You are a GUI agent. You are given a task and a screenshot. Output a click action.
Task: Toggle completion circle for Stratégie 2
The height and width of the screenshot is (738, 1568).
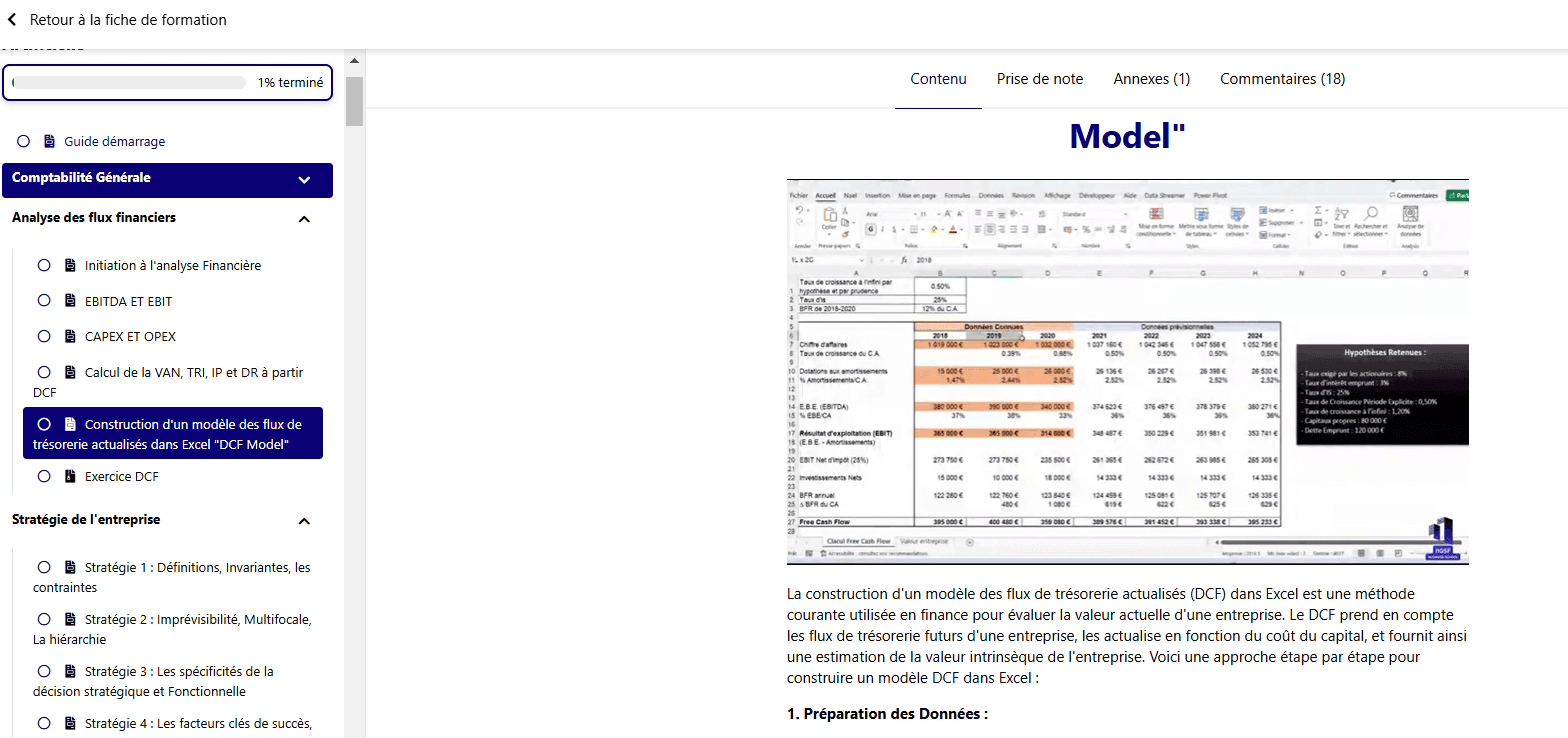pyautogui.click(x=44, y=620)
